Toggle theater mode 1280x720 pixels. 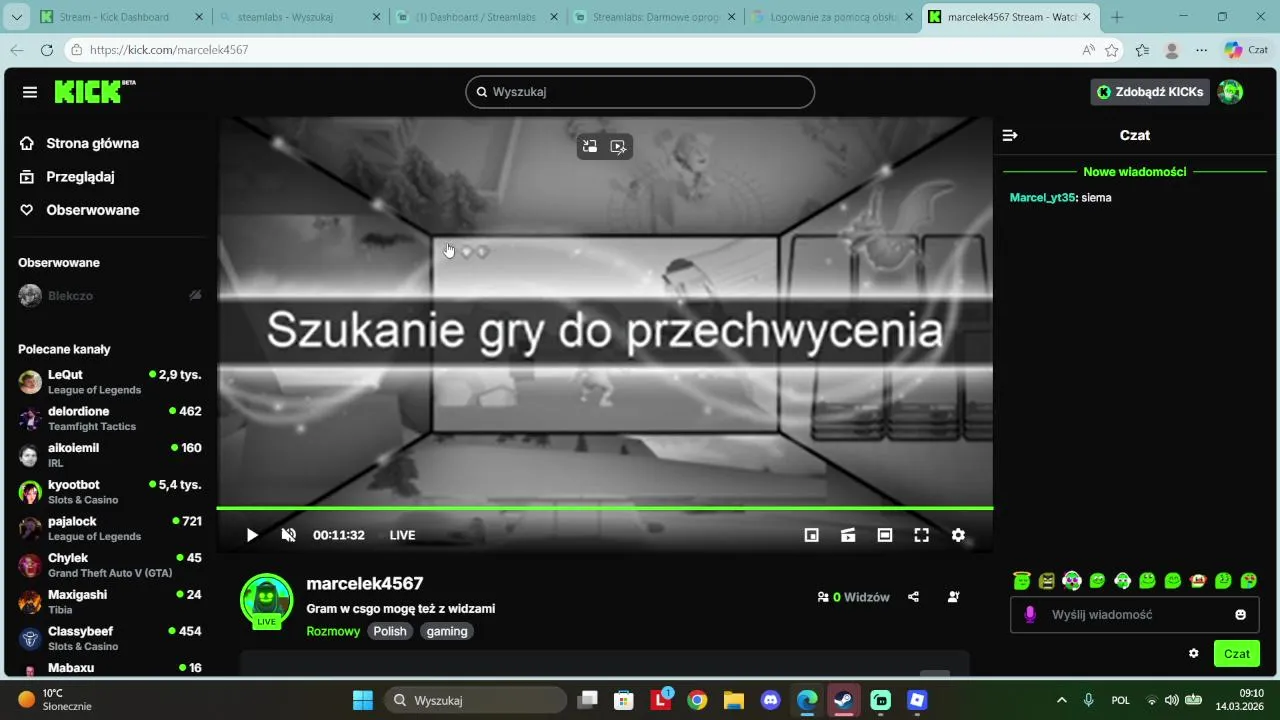(885, 535)
